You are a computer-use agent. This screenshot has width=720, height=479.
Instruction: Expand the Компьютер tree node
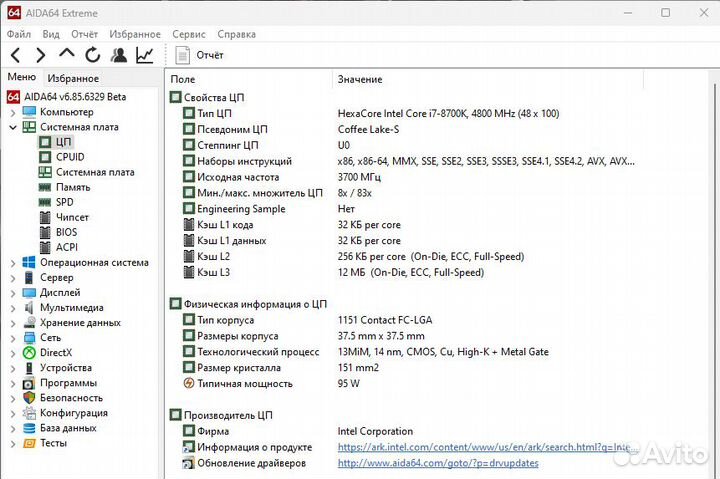click(13, 113)
